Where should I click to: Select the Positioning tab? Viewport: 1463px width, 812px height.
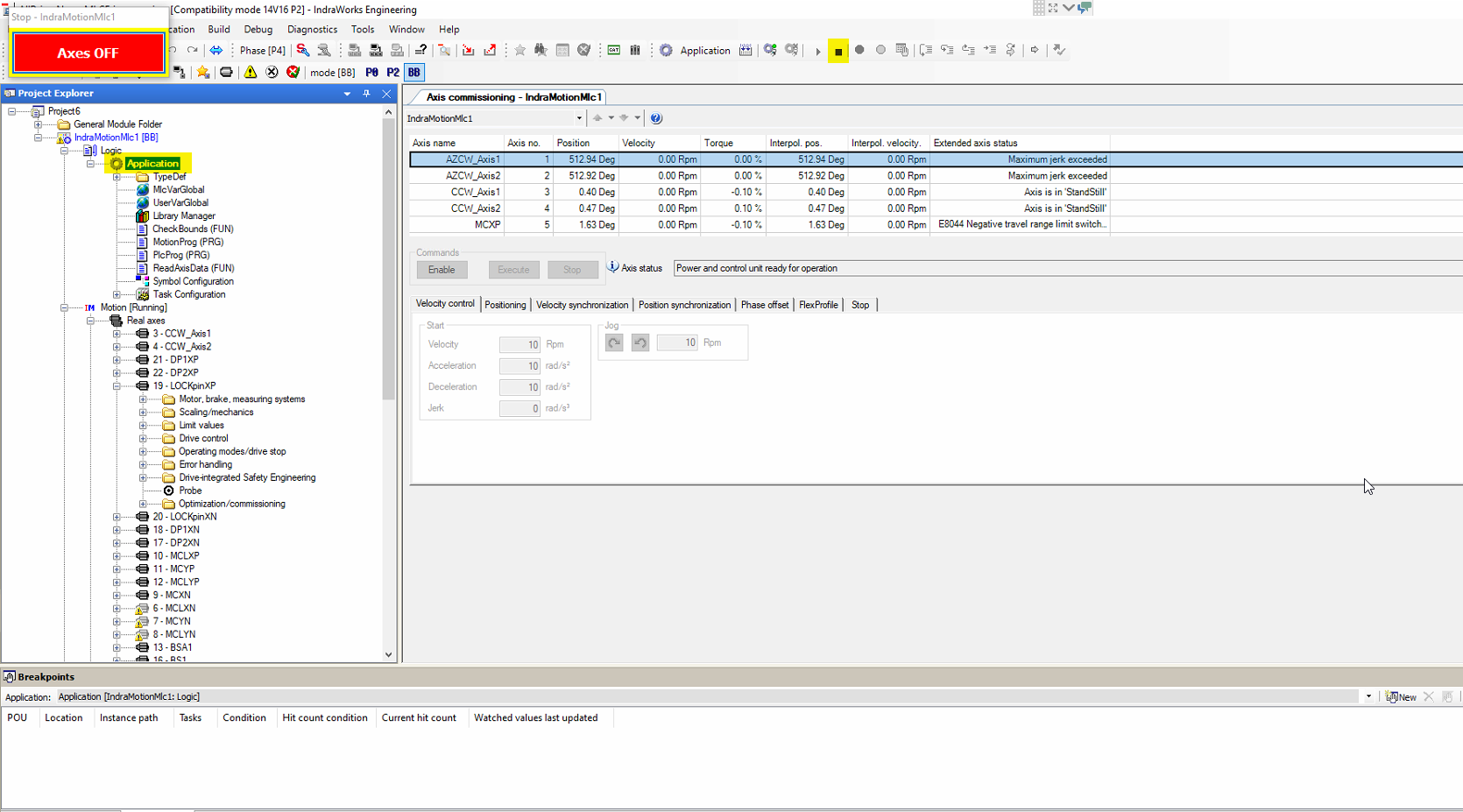coord(505,305)
